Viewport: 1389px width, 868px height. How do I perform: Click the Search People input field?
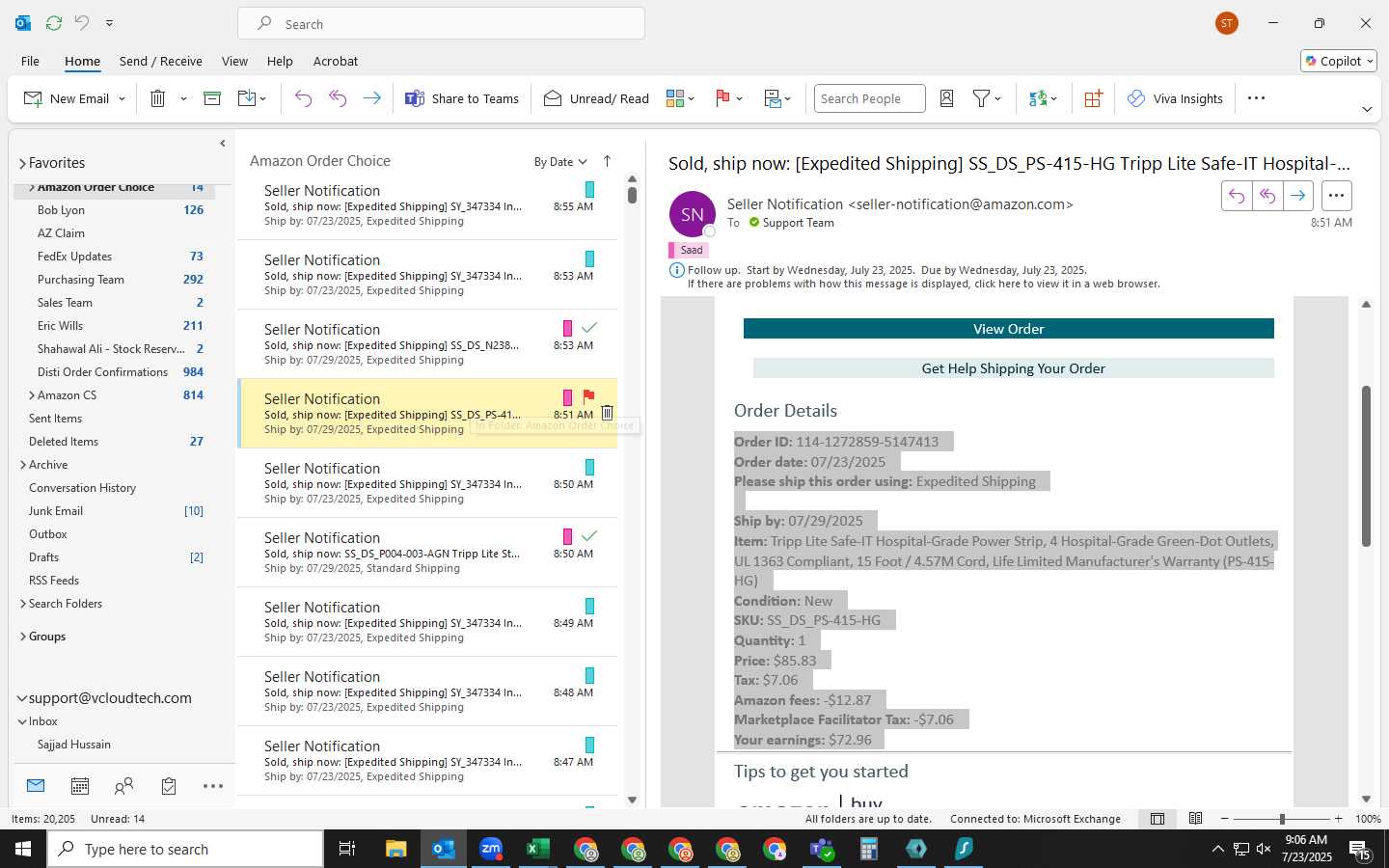[x=869, y=98]
